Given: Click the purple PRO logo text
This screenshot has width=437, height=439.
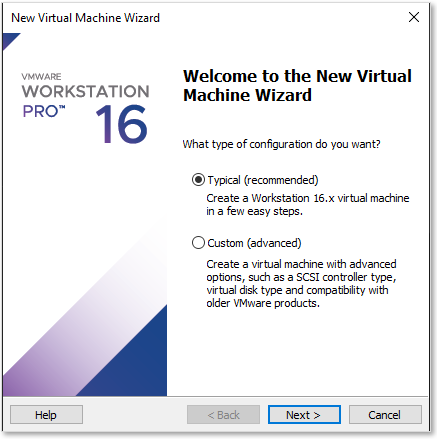Looking at the screenshot, I should [44, 111].
